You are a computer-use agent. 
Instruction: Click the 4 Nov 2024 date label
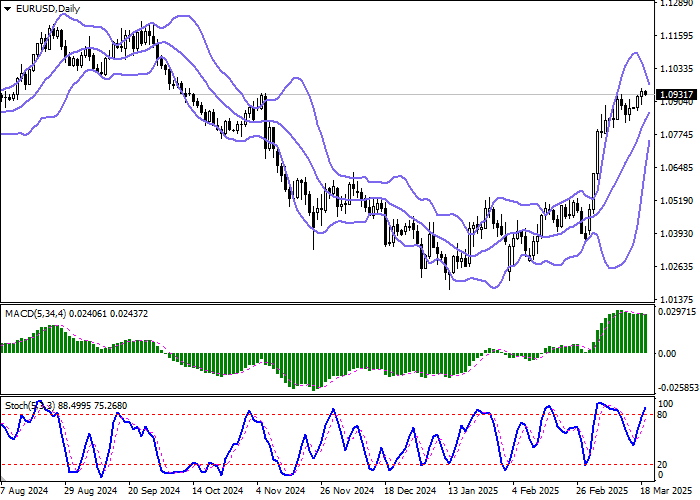pos(280,492)
